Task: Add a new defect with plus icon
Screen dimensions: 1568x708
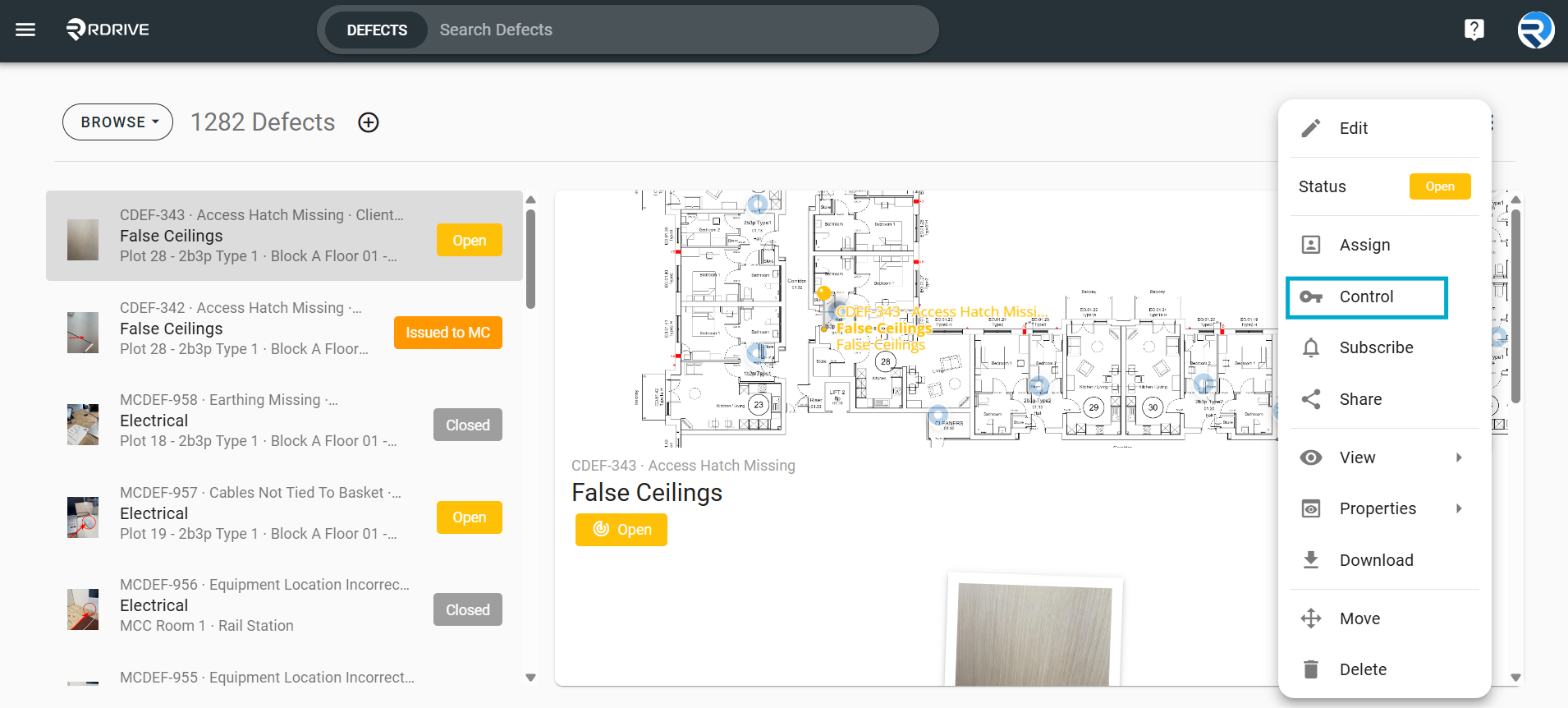Action: coord(369,122)
